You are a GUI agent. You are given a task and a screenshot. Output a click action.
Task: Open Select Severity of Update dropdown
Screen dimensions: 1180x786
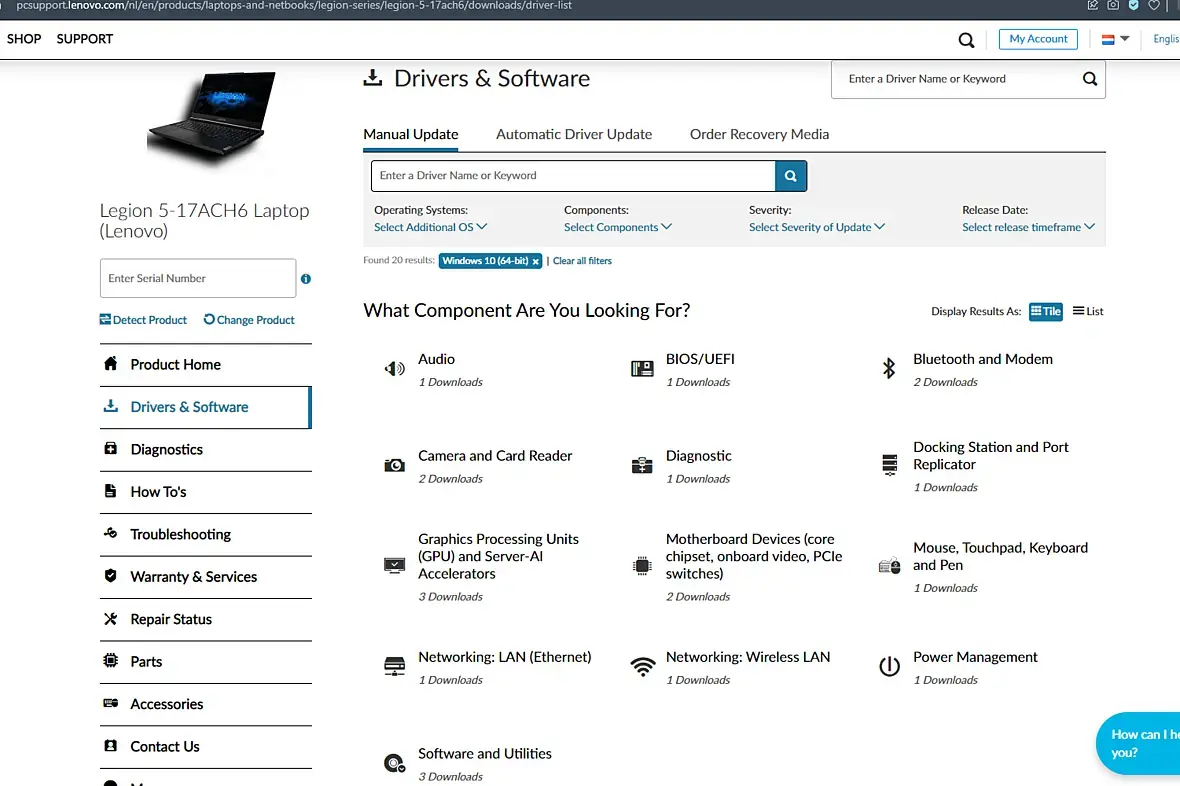click(817, 227)
